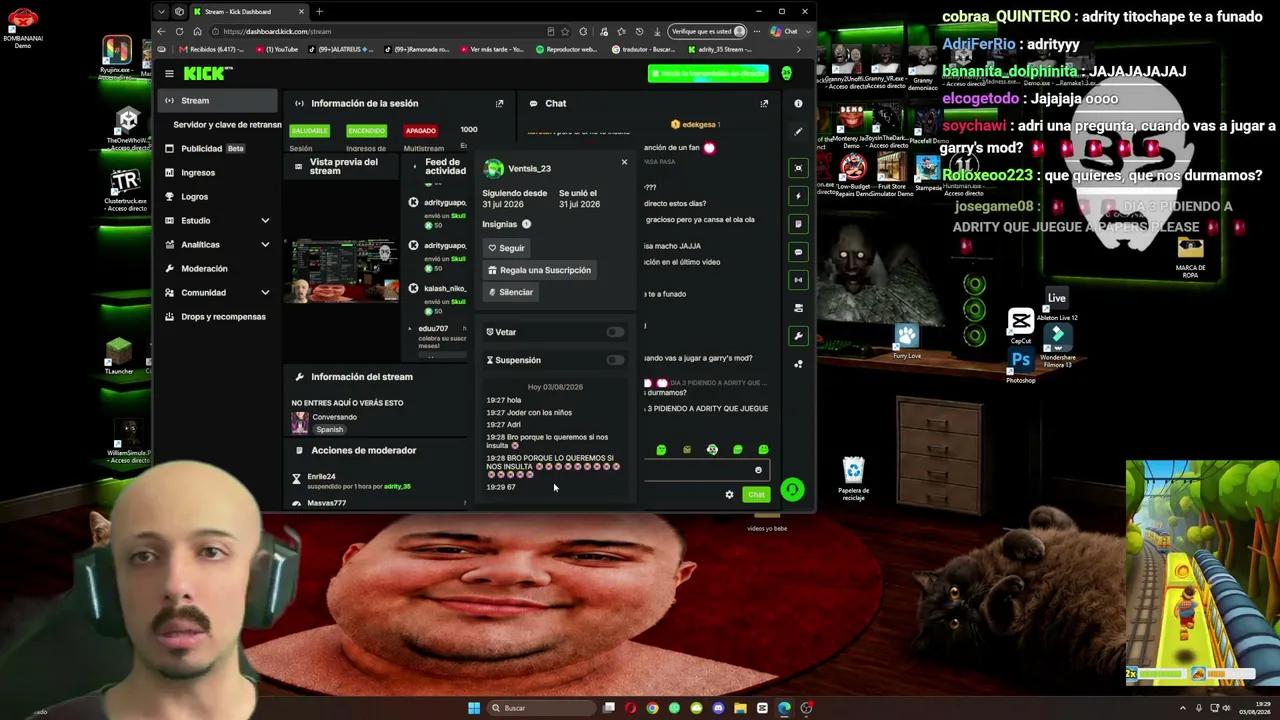
Task: Open Furry Love desktop shortcut
Action: (907, 340)
